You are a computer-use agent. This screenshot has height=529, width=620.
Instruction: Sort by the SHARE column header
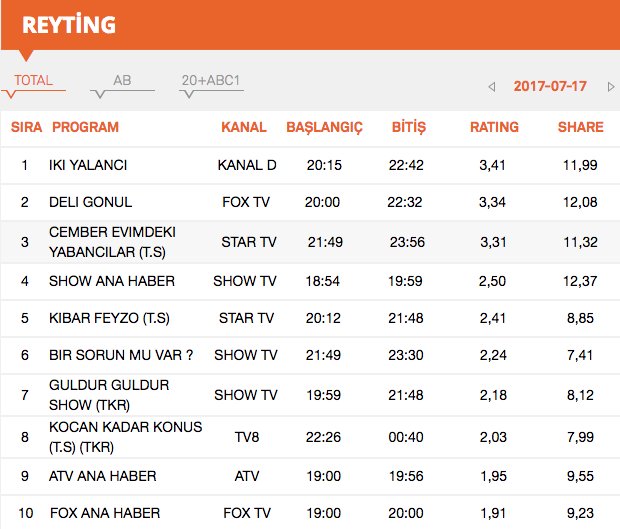coord(580,127)
